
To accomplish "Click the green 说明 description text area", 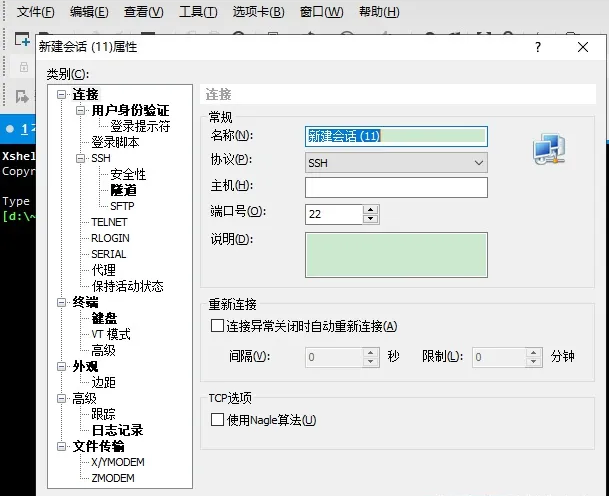I will [396, 254].
